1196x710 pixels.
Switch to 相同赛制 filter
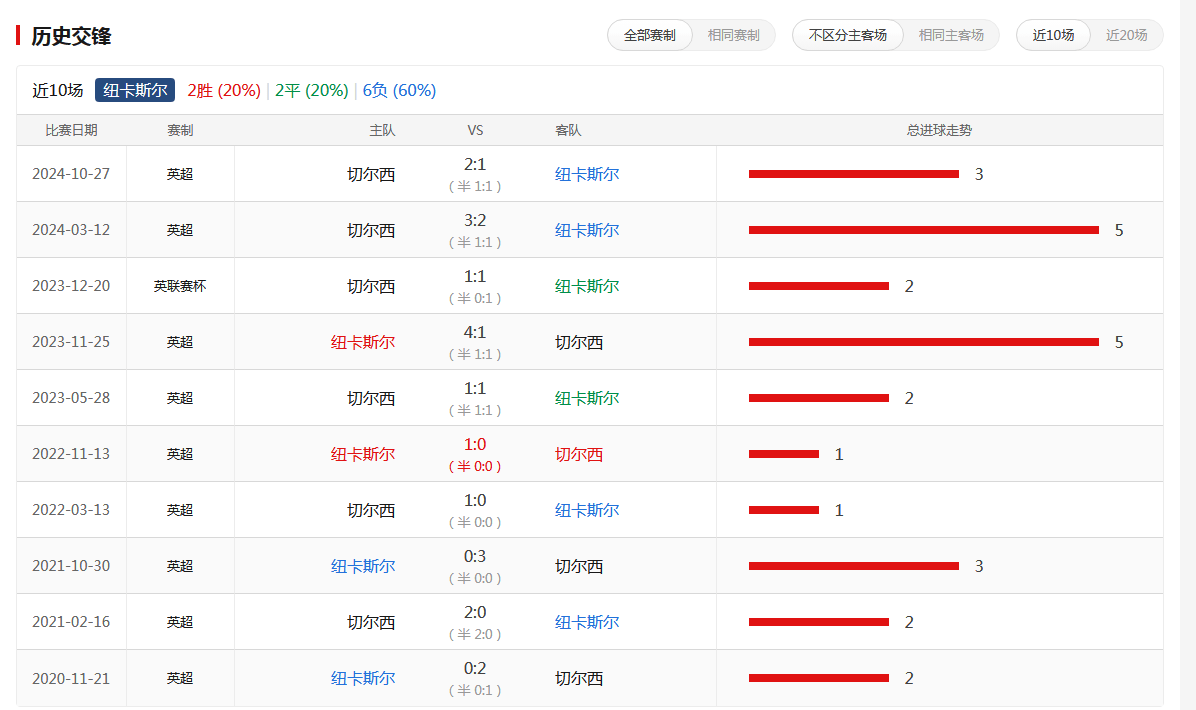coord(733,35)
